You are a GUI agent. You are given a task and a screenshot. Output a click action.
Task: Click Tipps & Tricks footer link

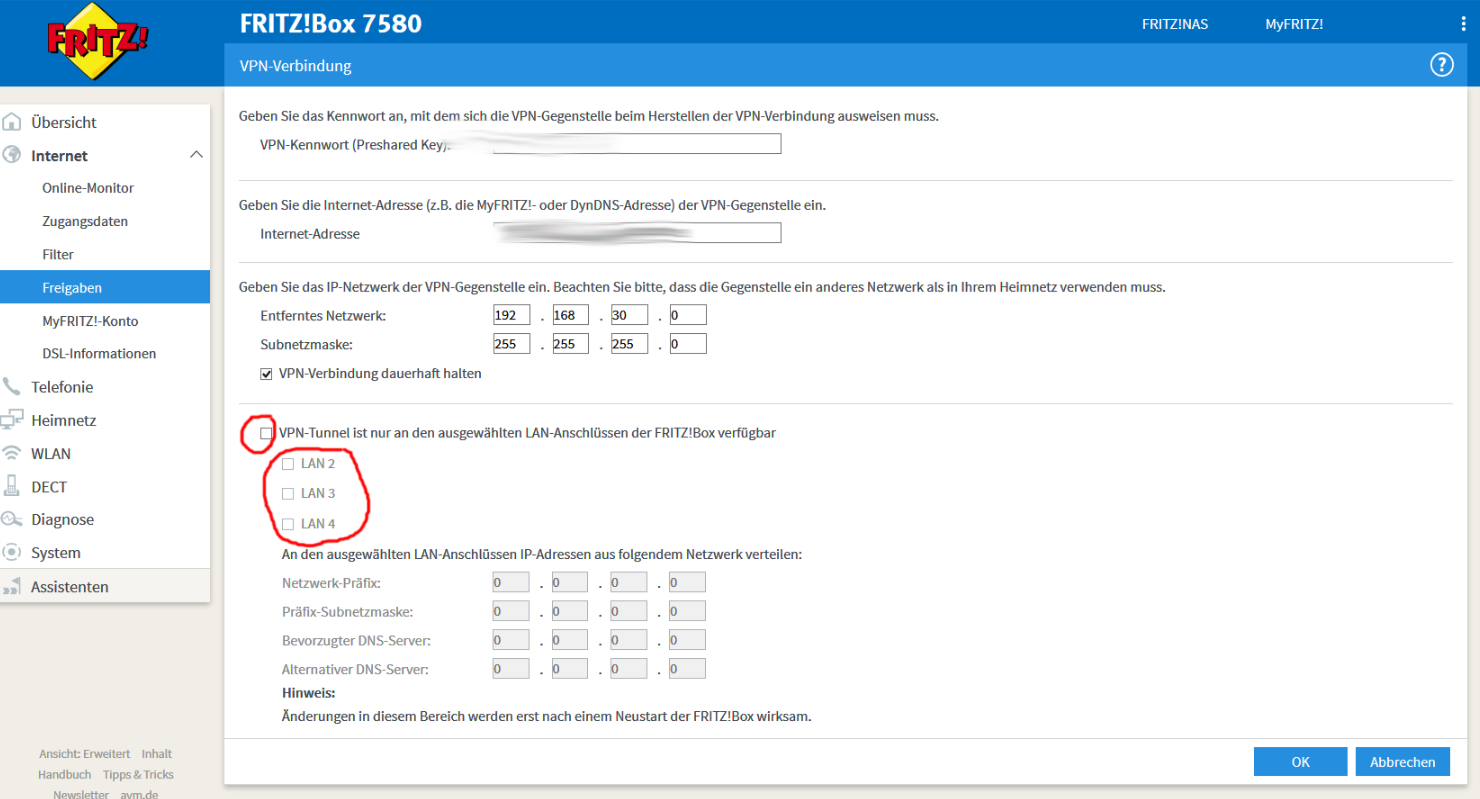(x=138, y=774)
